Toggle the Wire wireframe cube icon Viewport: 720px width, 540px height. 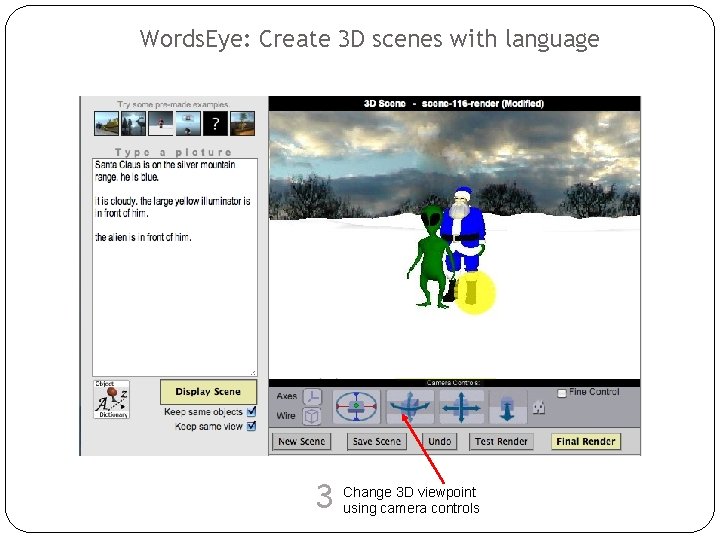[x=312, y=416]
